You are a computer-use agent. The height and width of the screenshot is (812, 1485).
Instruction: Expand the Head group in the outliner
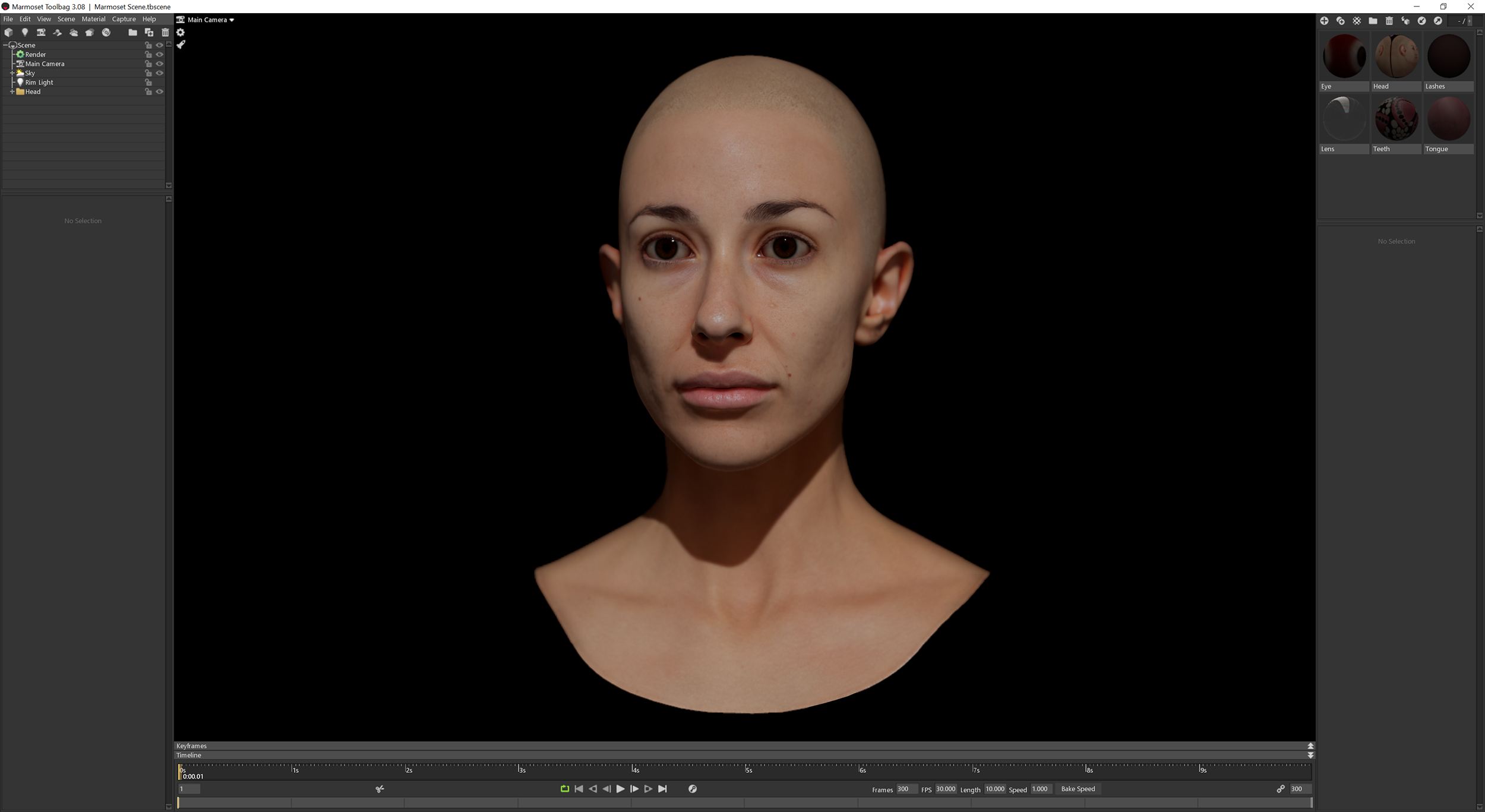[x=12, y=91]
